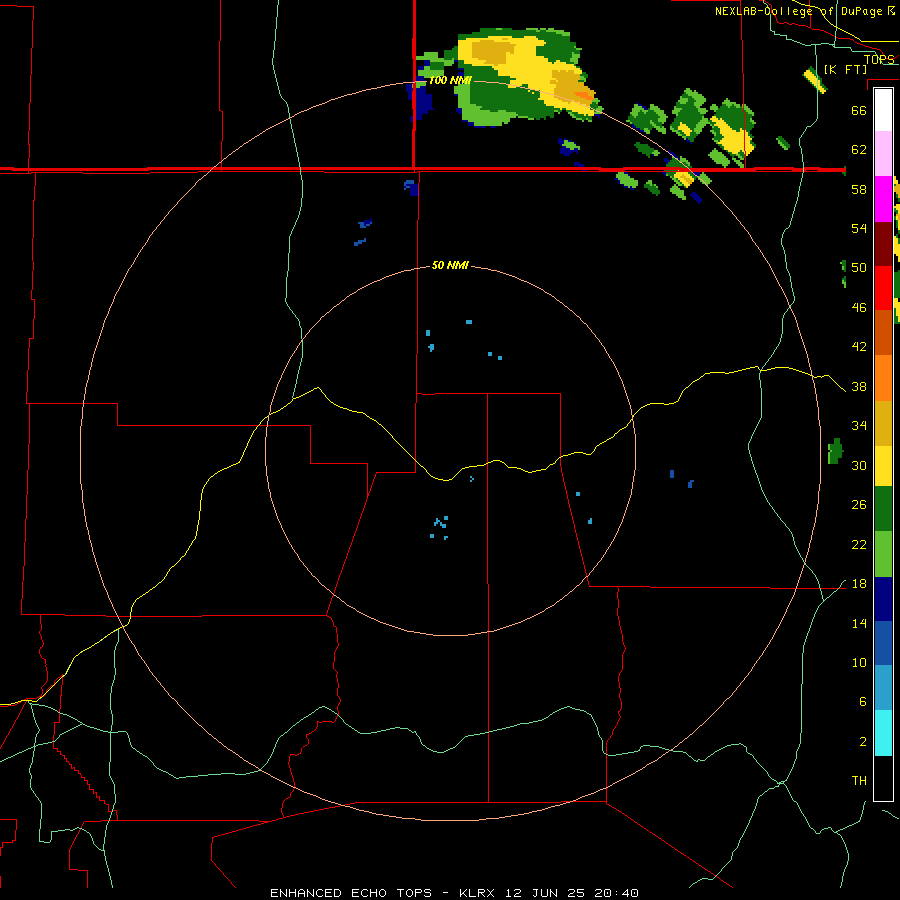Select the "54" legend value
The width and height of the screenshot is (900, 900).
click(859, 228)
